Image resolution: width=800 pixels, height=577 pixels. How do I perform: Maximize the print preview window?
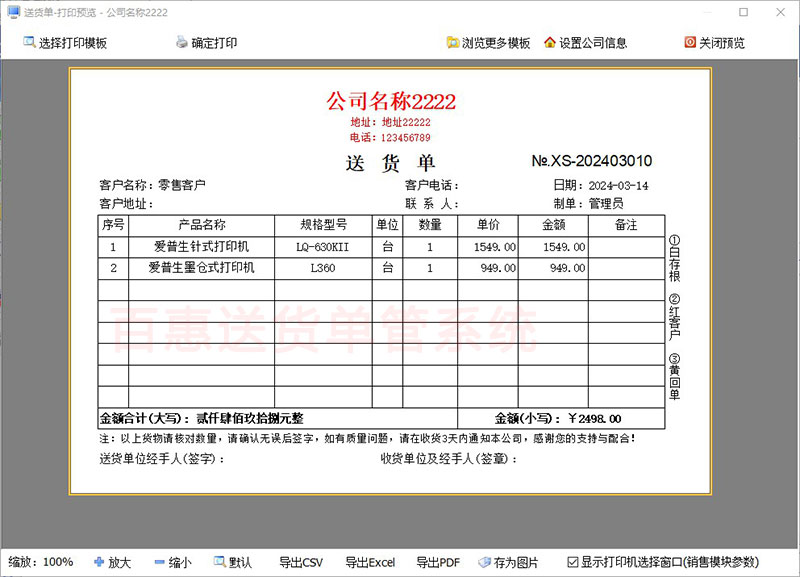[743, 12]
